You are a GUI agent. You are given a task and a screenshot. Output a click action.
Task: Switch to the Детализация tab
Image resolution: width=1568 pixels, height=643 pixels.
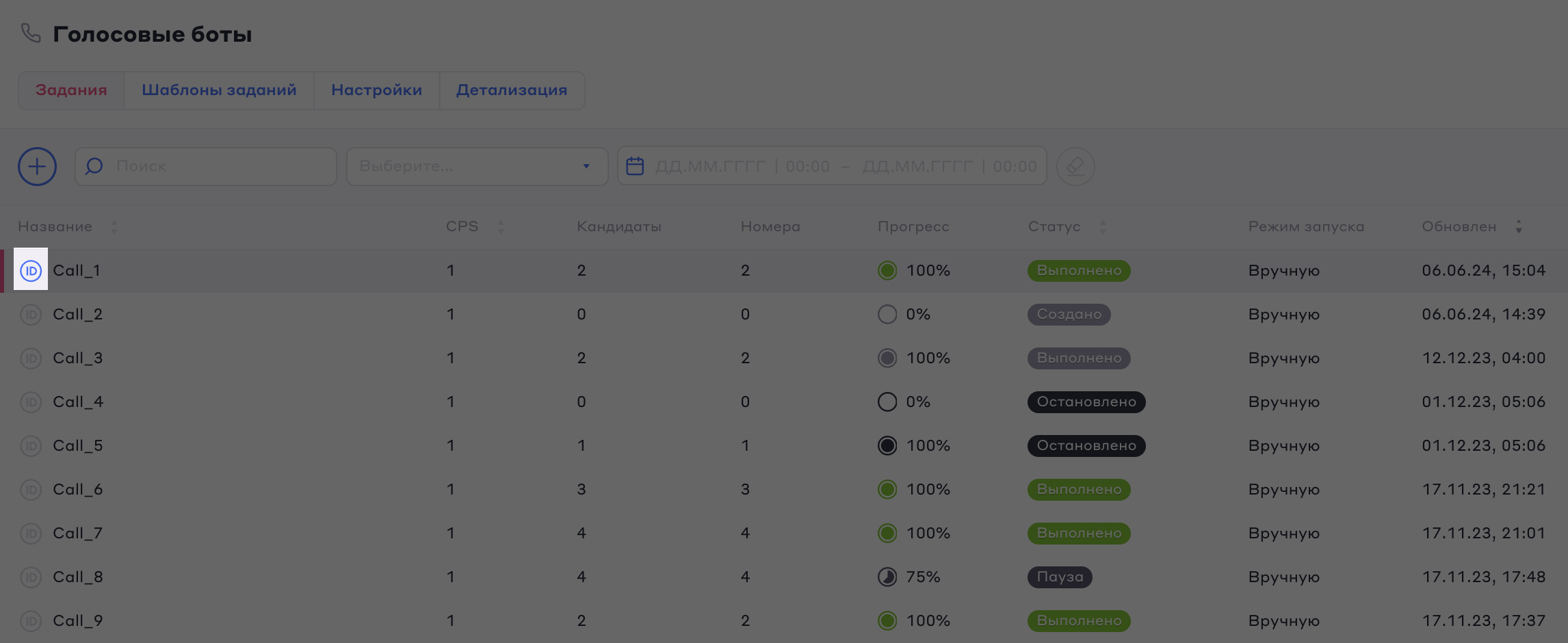(512, 90)
